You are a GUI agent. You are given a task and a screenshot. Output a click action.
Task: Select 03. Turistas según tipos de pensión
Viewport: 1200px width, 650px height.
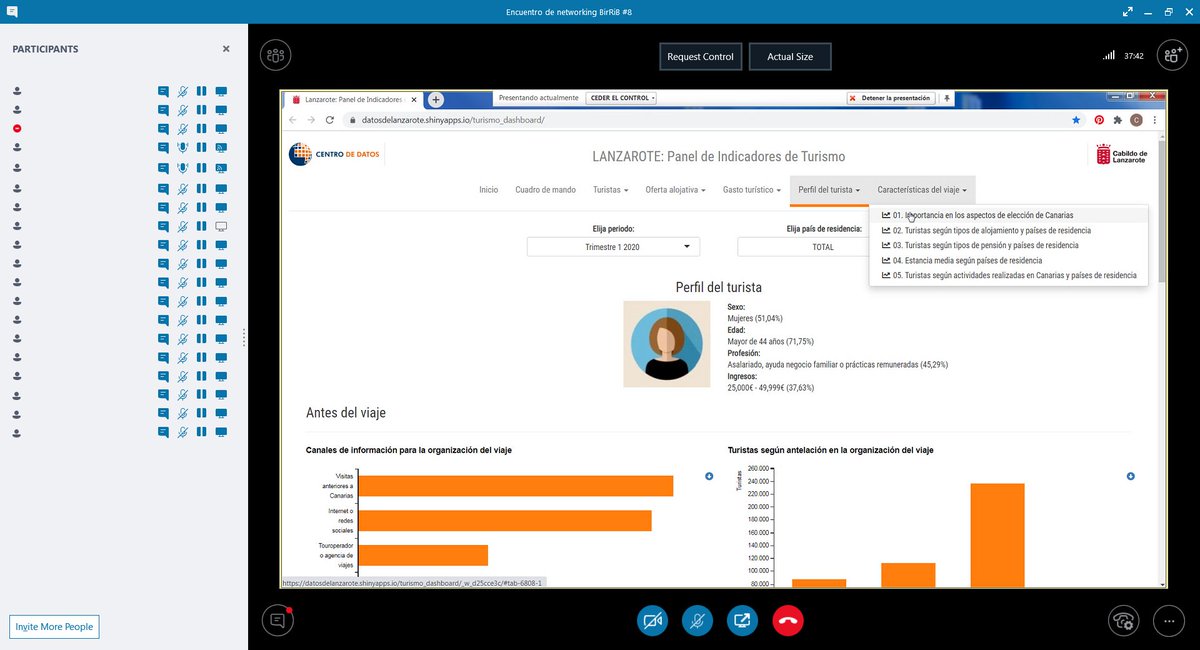pos(1008,245)
